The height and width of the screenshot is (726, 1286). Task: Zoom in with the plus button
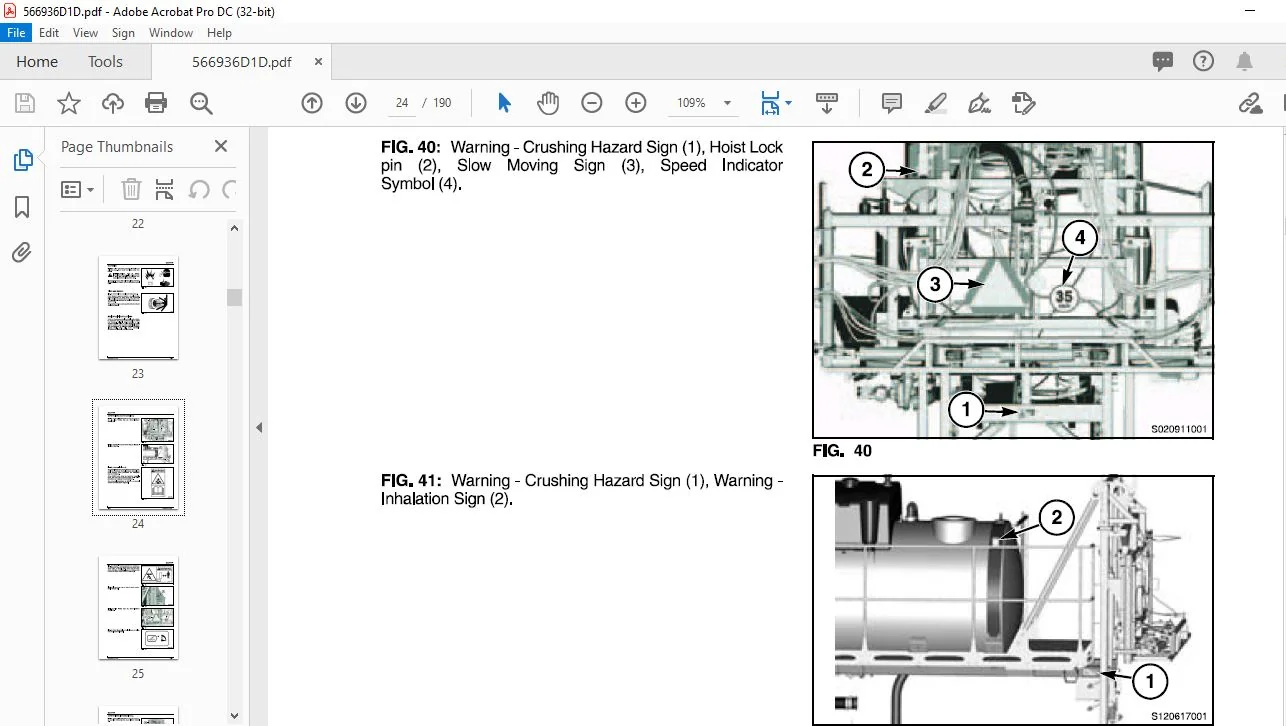pyautogui.click(x=636, y=103)
